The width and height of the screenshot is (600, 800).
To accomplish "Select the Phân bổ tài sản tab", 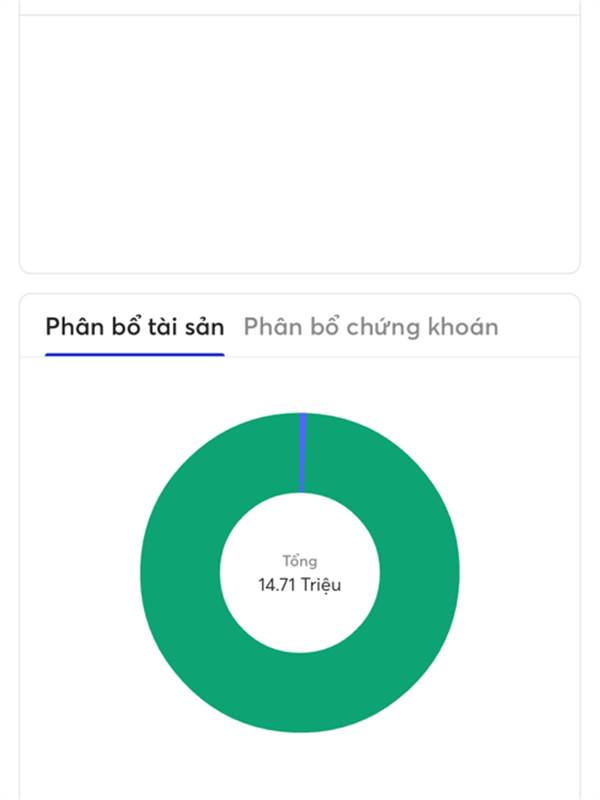I will point(135,327).
